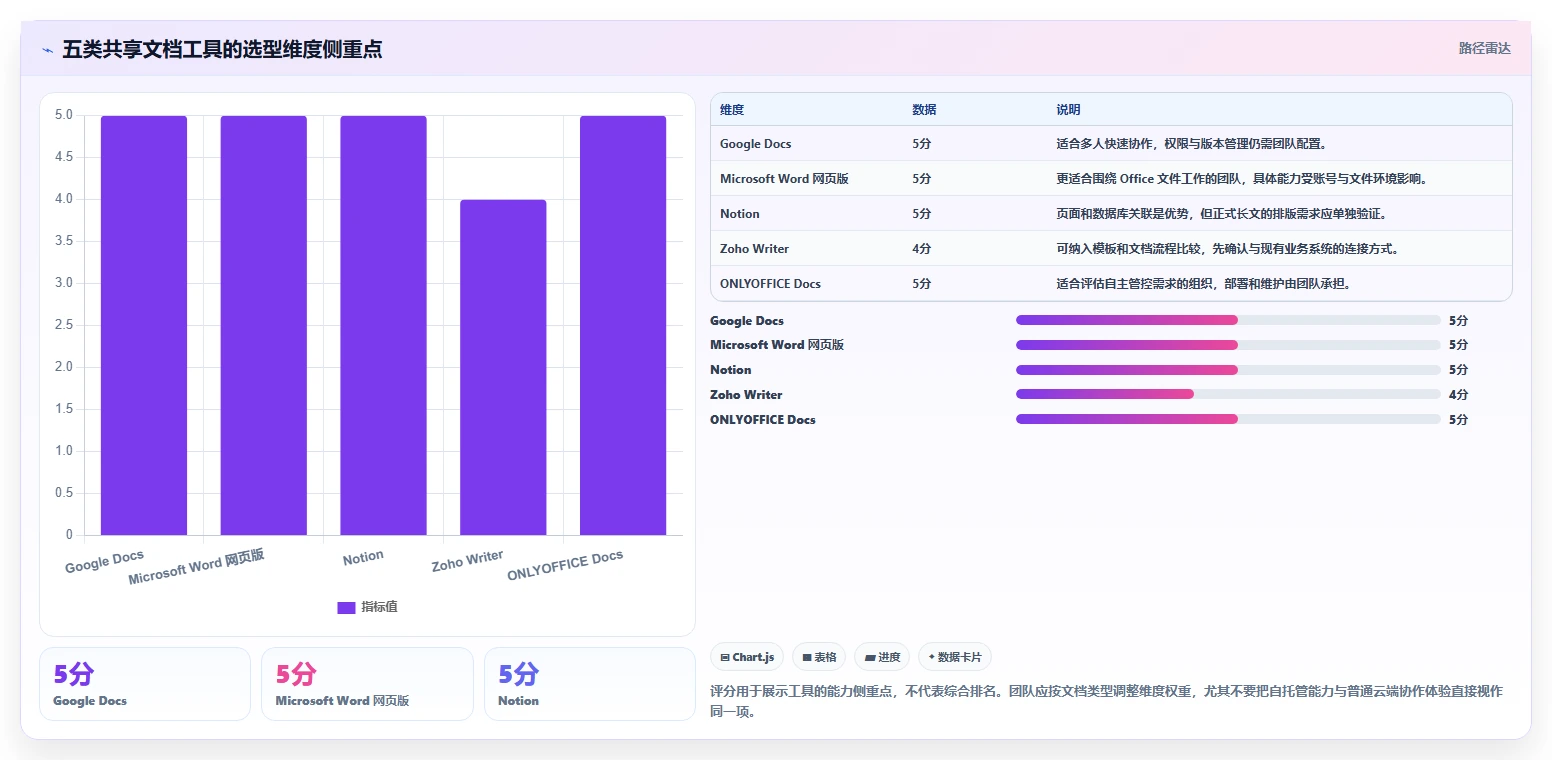Open the Notion 5分 data card
This screenshot has height=760, width=1552.
click(590, 684)
